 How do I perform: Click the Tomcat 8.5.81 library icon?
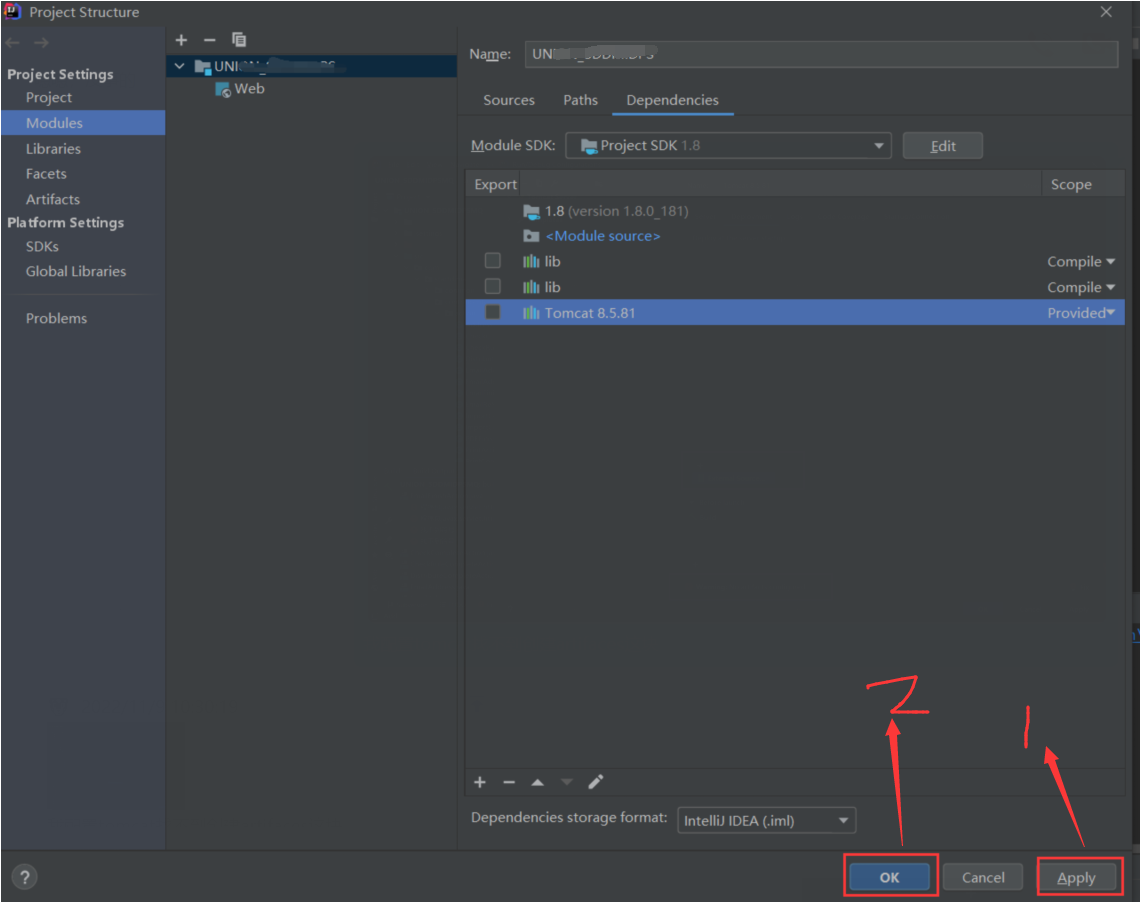(x=531, y=313)
